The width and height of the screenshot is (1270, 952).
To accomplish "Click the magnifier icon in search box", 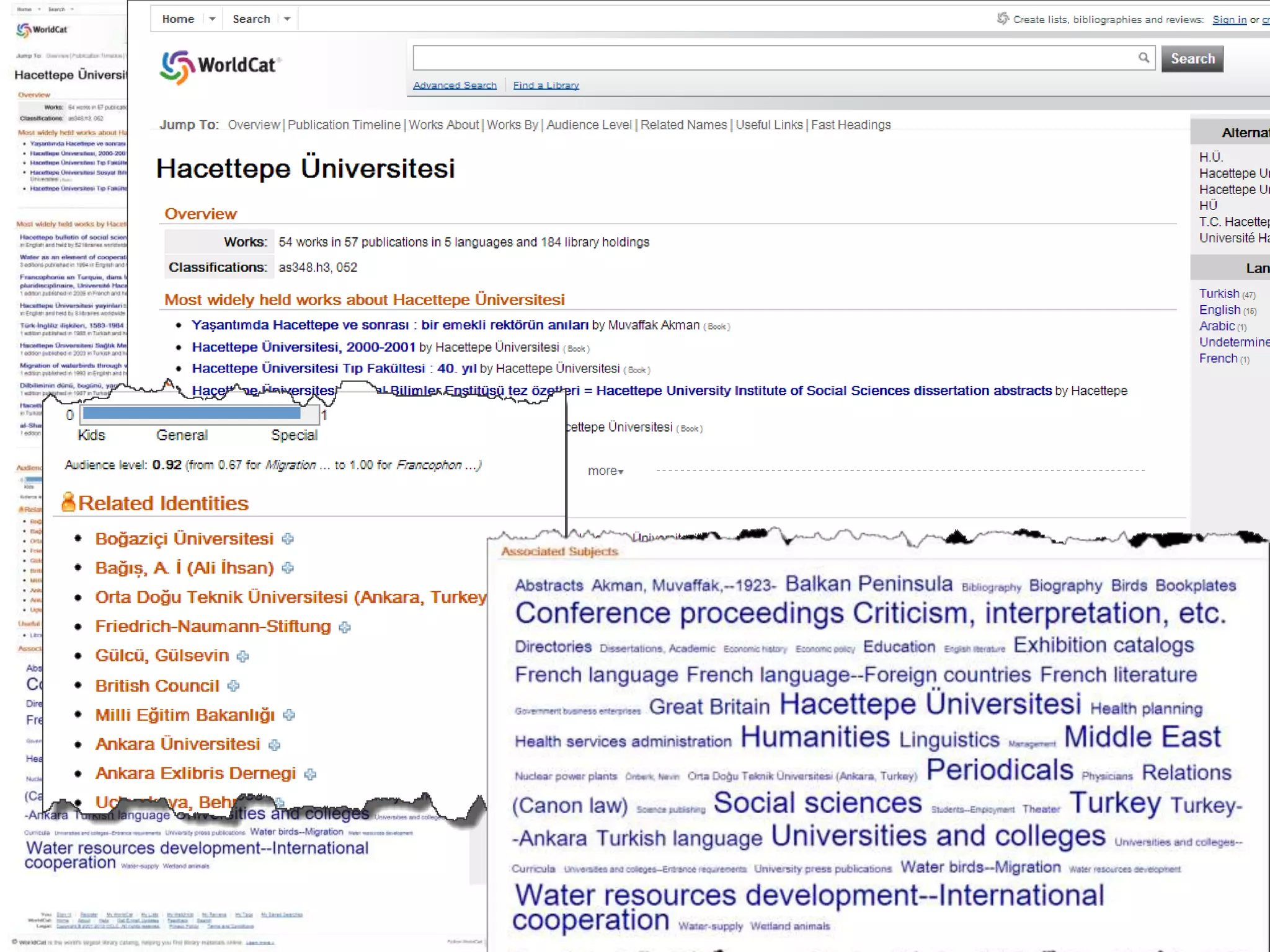I will point(1143,58).
